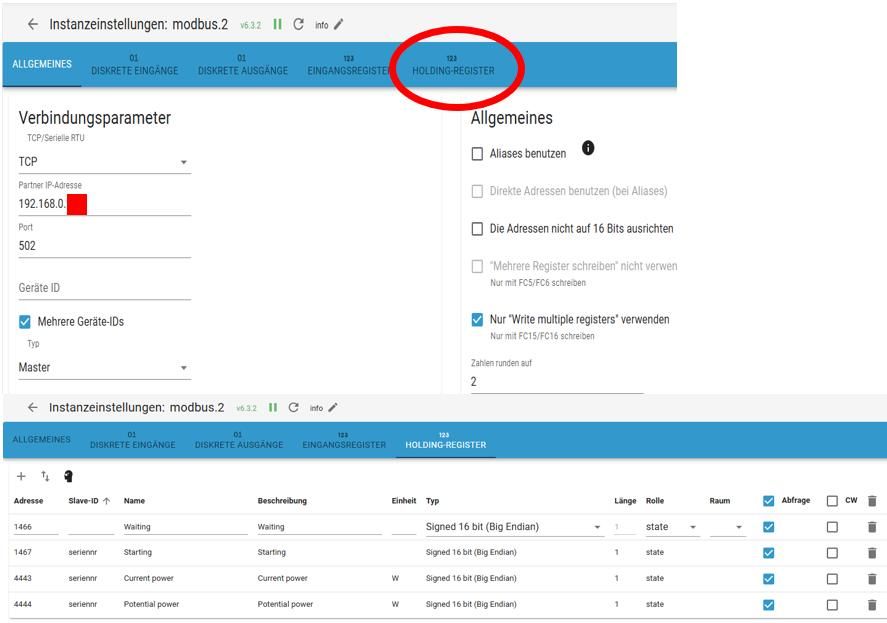The image size is (887, 623).
Task: Open Diskrete Eingänge tab in top panel
Action: [x=135, y=64]
